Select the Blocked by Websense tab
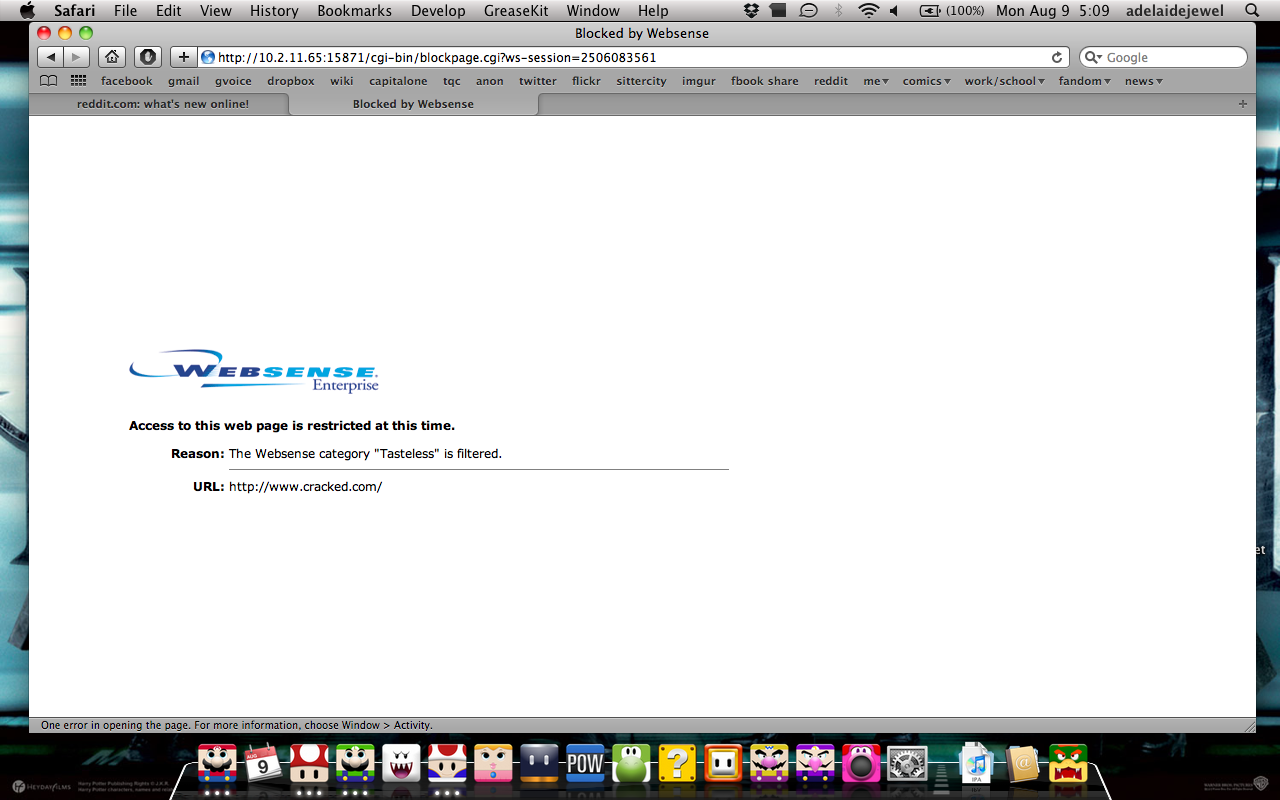The width and height of the screenshot is (1280, 800). [x=413, y=104]
